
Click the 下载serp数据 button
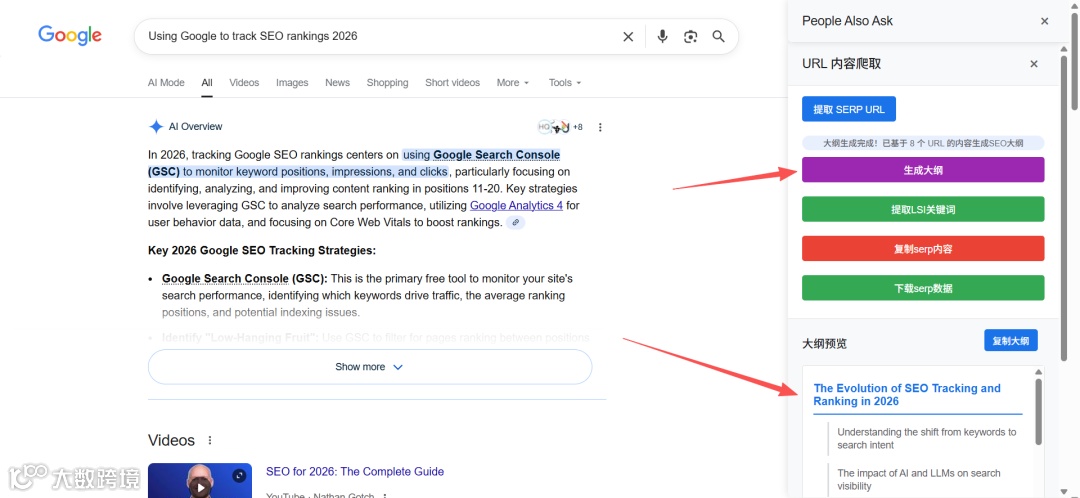pyautogui.click(x=923, y=288)
